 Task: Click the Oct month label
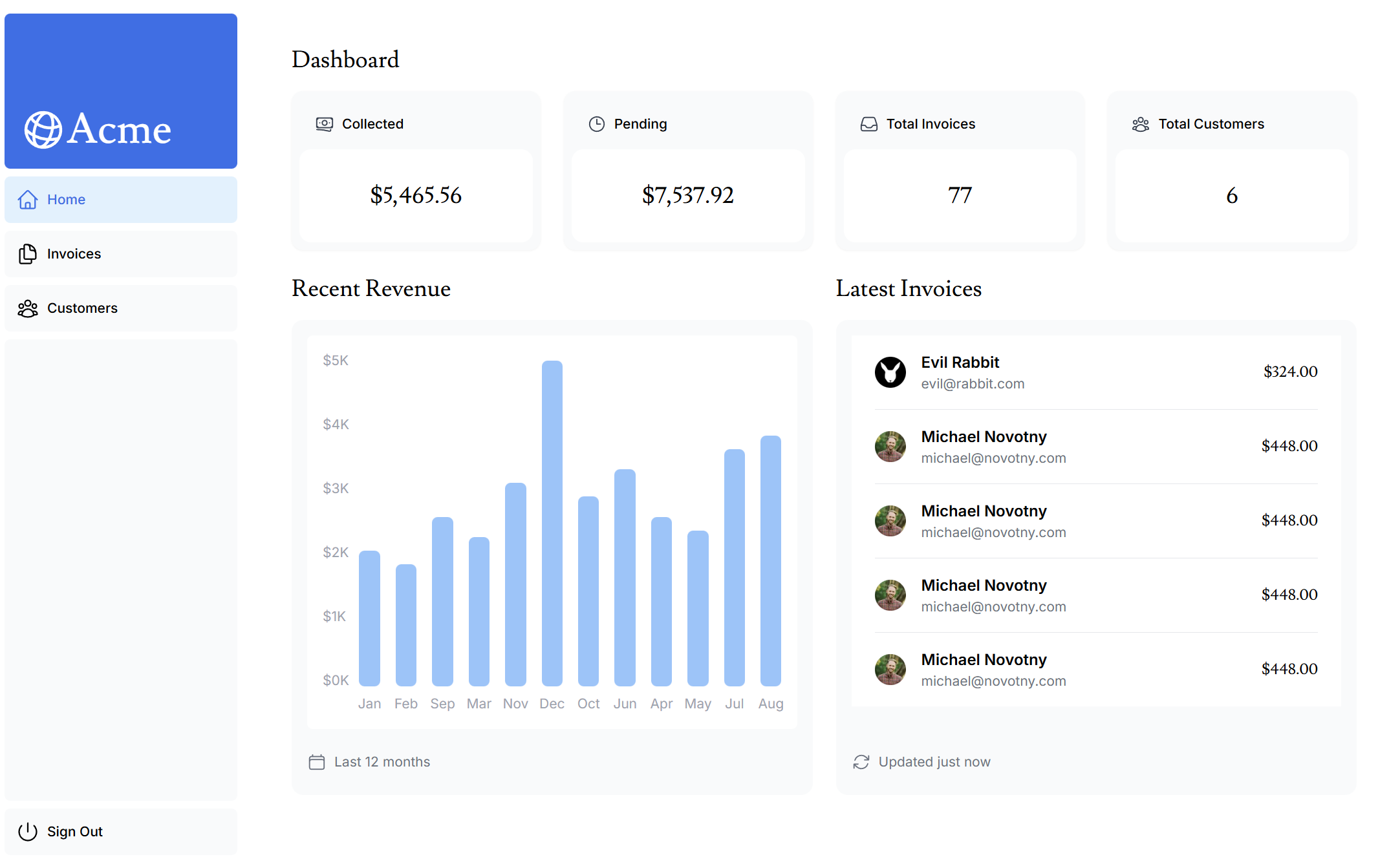(x=588, y=704)
